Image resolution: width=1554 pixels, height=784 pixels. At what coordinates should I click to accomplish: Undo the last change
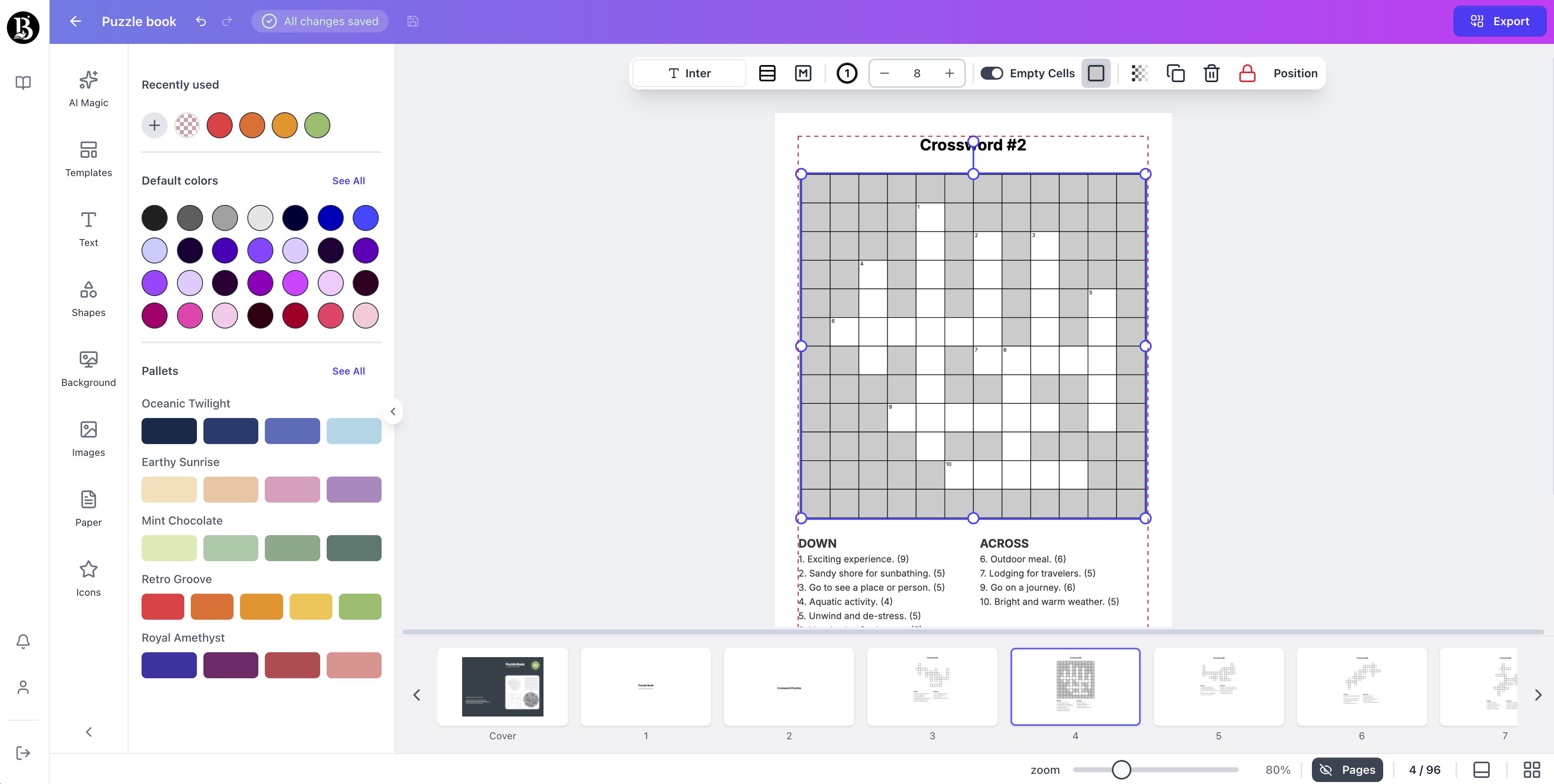coord(200,21)
